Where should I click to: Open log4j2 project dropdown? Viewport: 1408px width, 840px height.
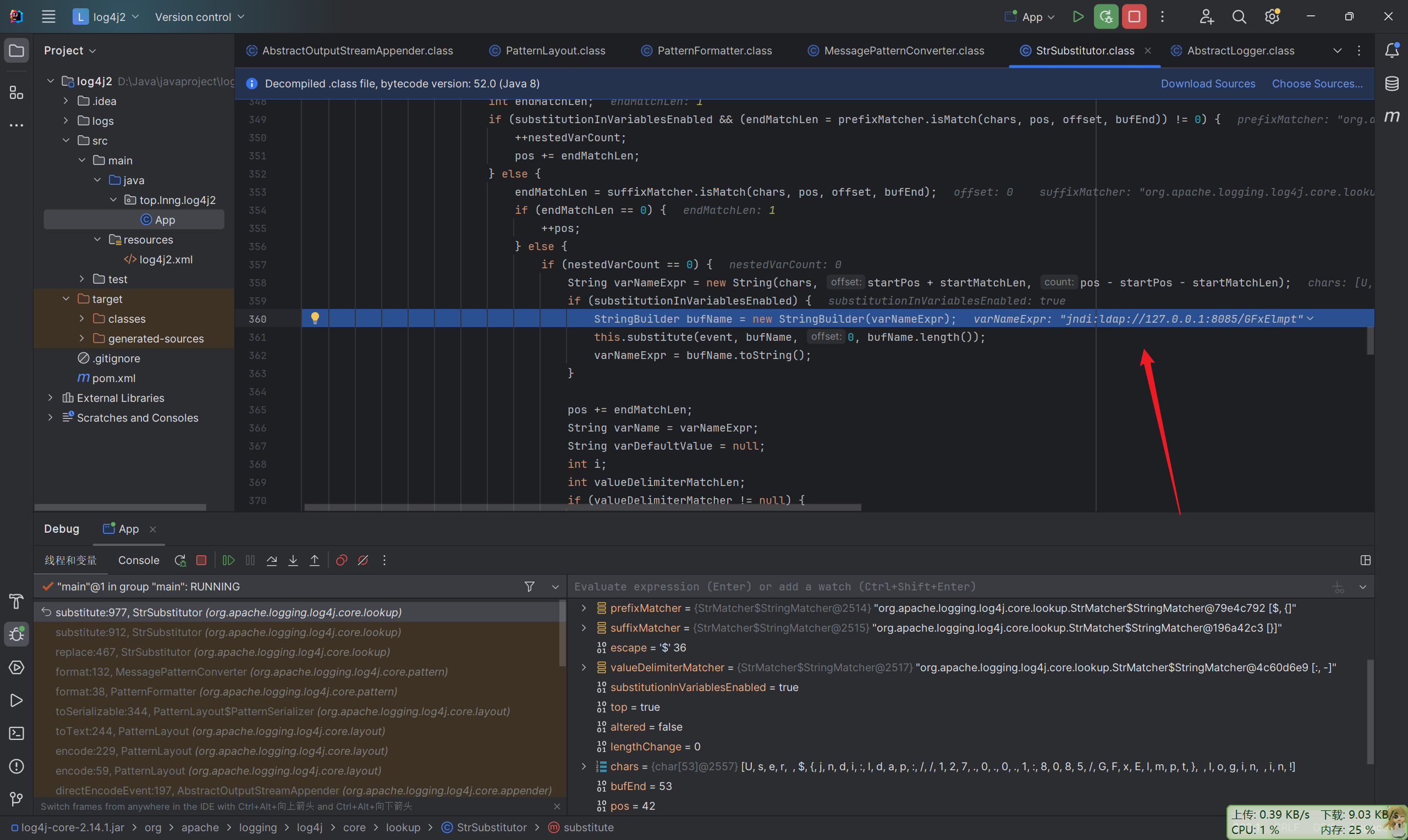tap(106, 16)
